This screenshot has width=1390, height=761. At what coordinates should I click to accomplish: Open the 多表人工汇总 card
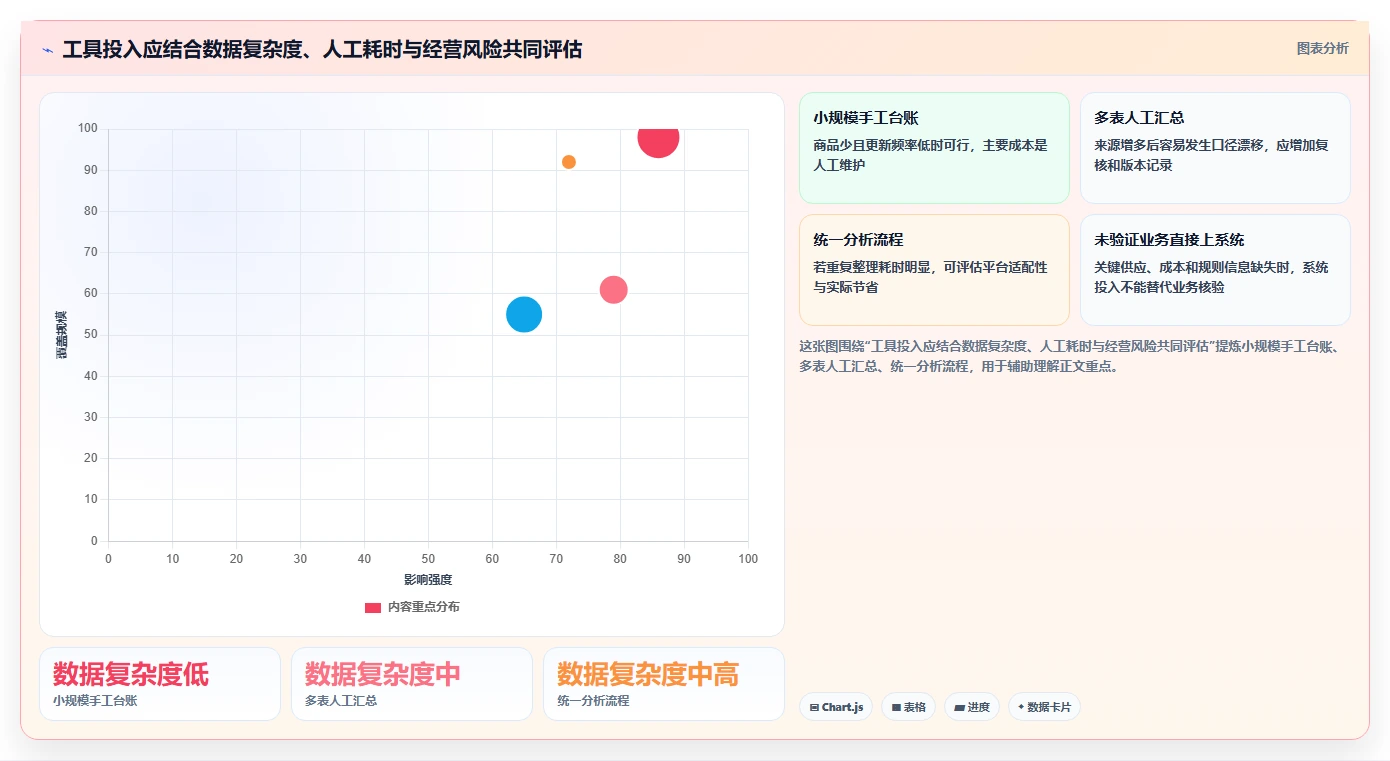coord(1215,148)
